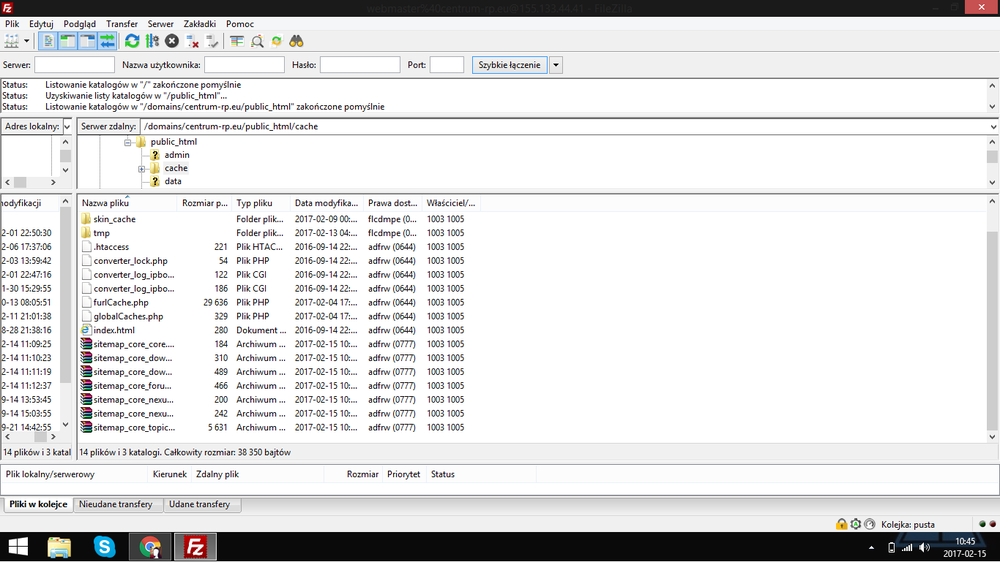Open the filename filters dialog icon

(x=237, y=41)
